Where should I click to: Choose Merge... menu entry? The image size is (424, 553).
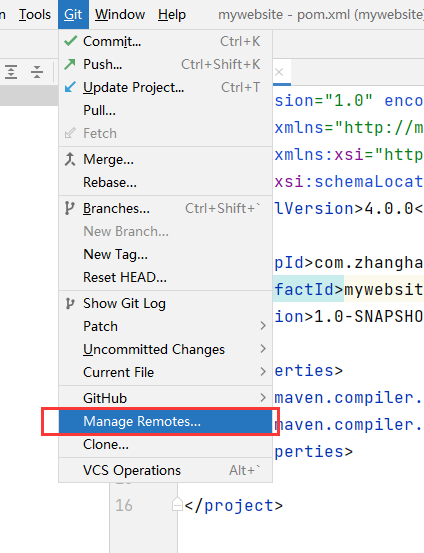(165, 159)
